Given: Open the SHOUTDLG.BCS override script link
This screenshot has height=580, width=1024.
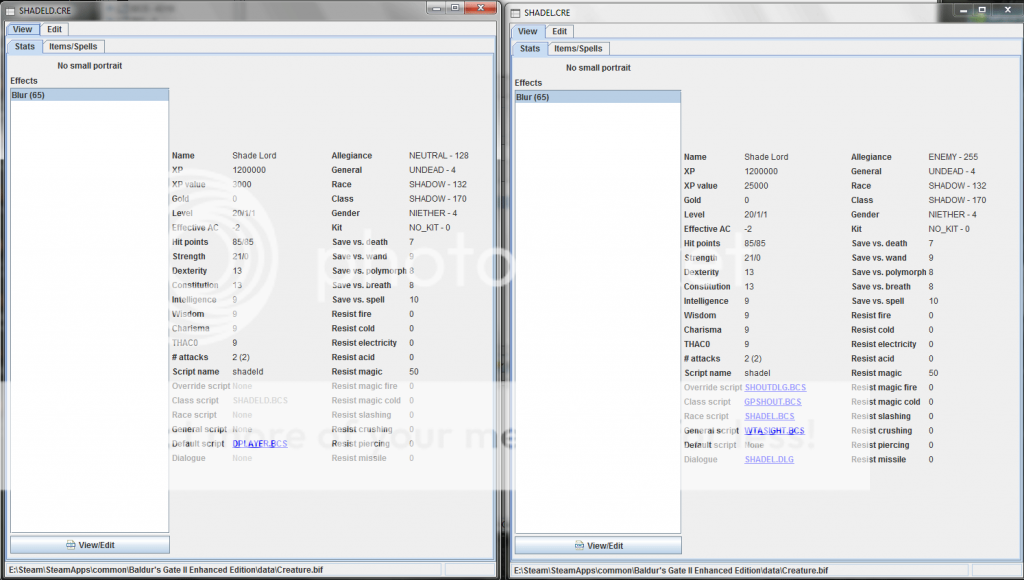Looking at the screenshot, I should [773, 387].
